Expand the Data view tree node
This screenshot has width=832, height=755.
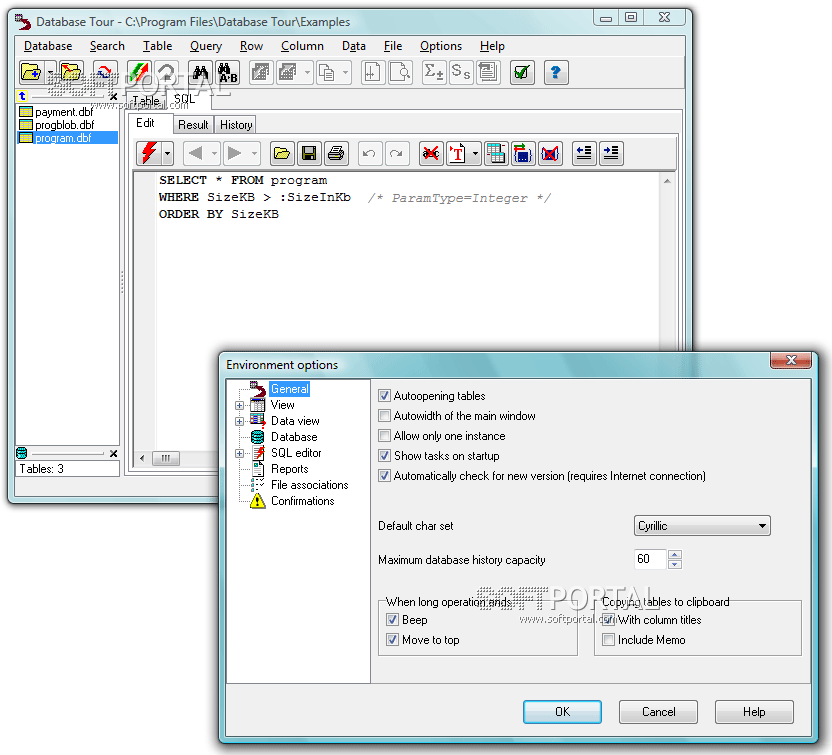pos(239,421)
